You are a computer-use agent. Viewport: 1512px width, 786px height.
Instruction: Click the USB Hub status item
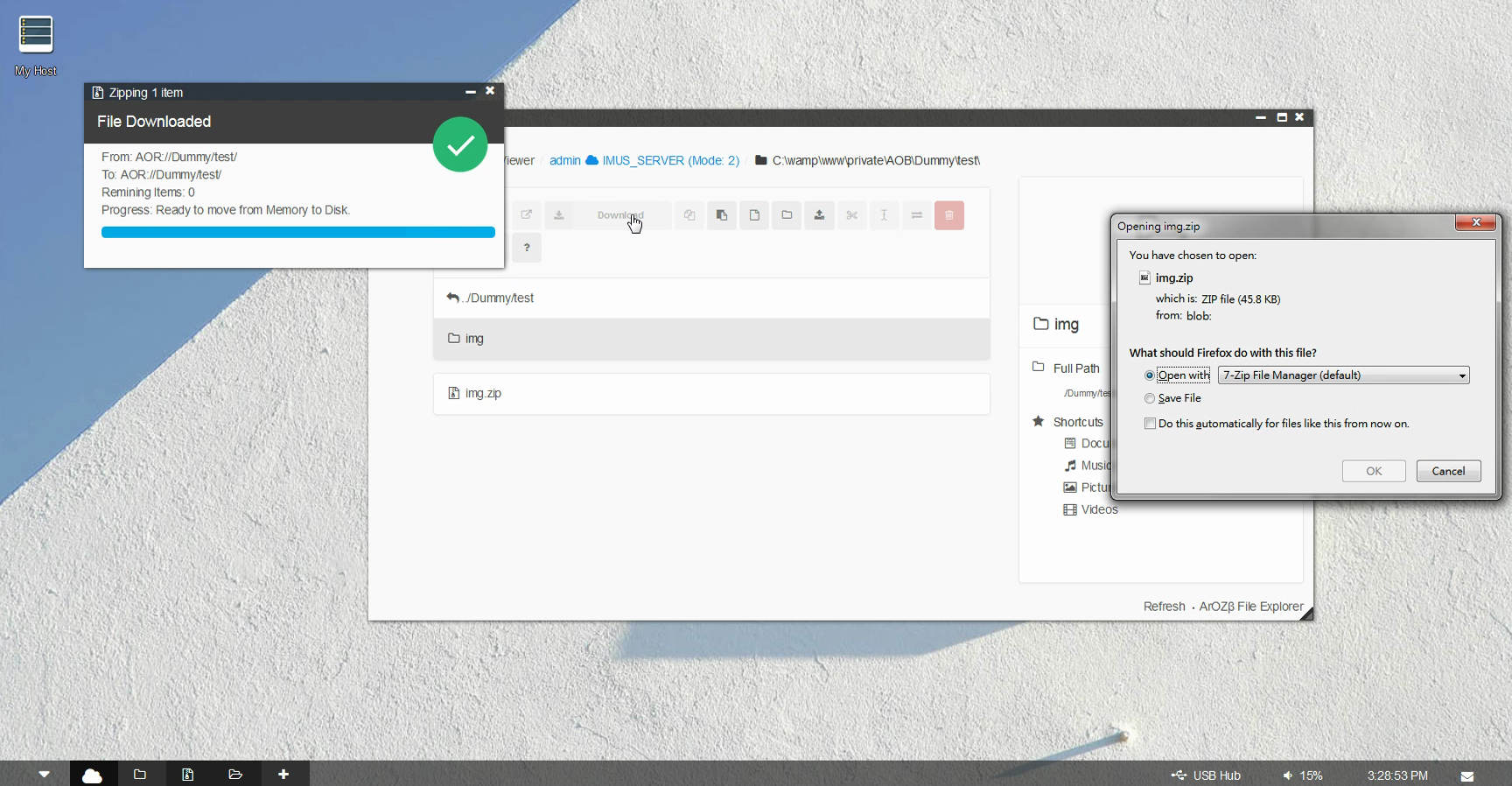[1207, 775]
